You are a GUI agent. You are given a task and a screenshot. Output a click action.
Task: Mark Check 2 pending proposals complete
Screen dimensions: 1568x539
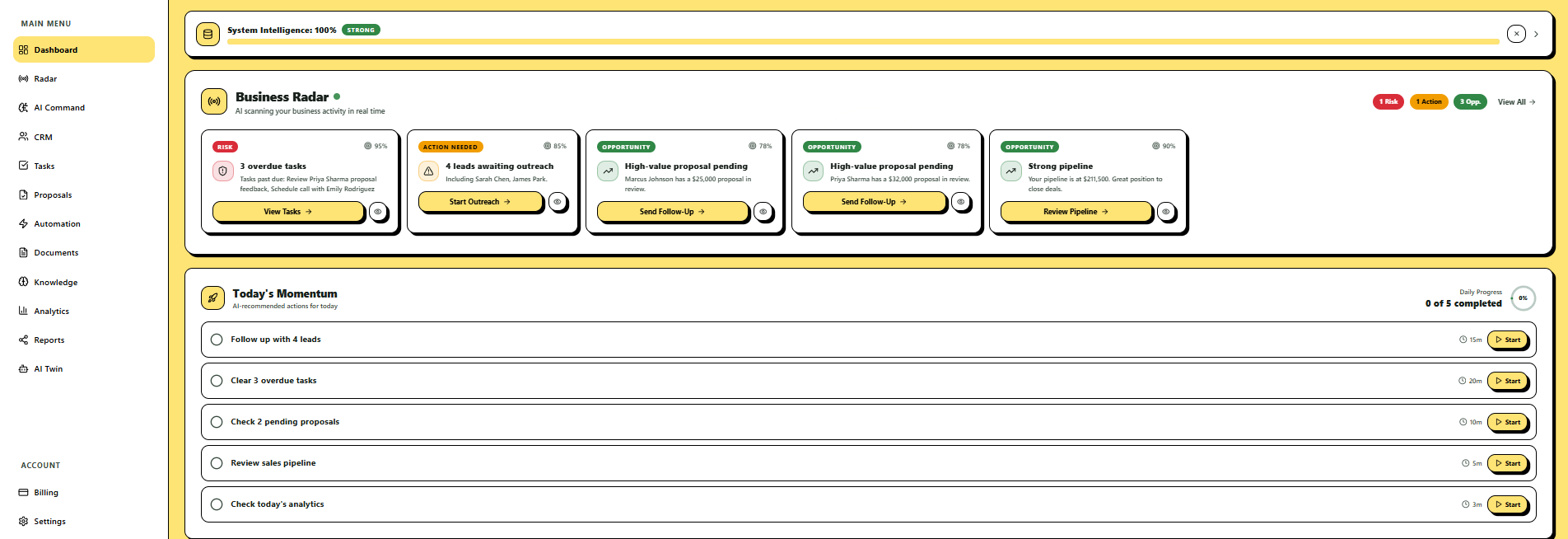tap(217, 422)
